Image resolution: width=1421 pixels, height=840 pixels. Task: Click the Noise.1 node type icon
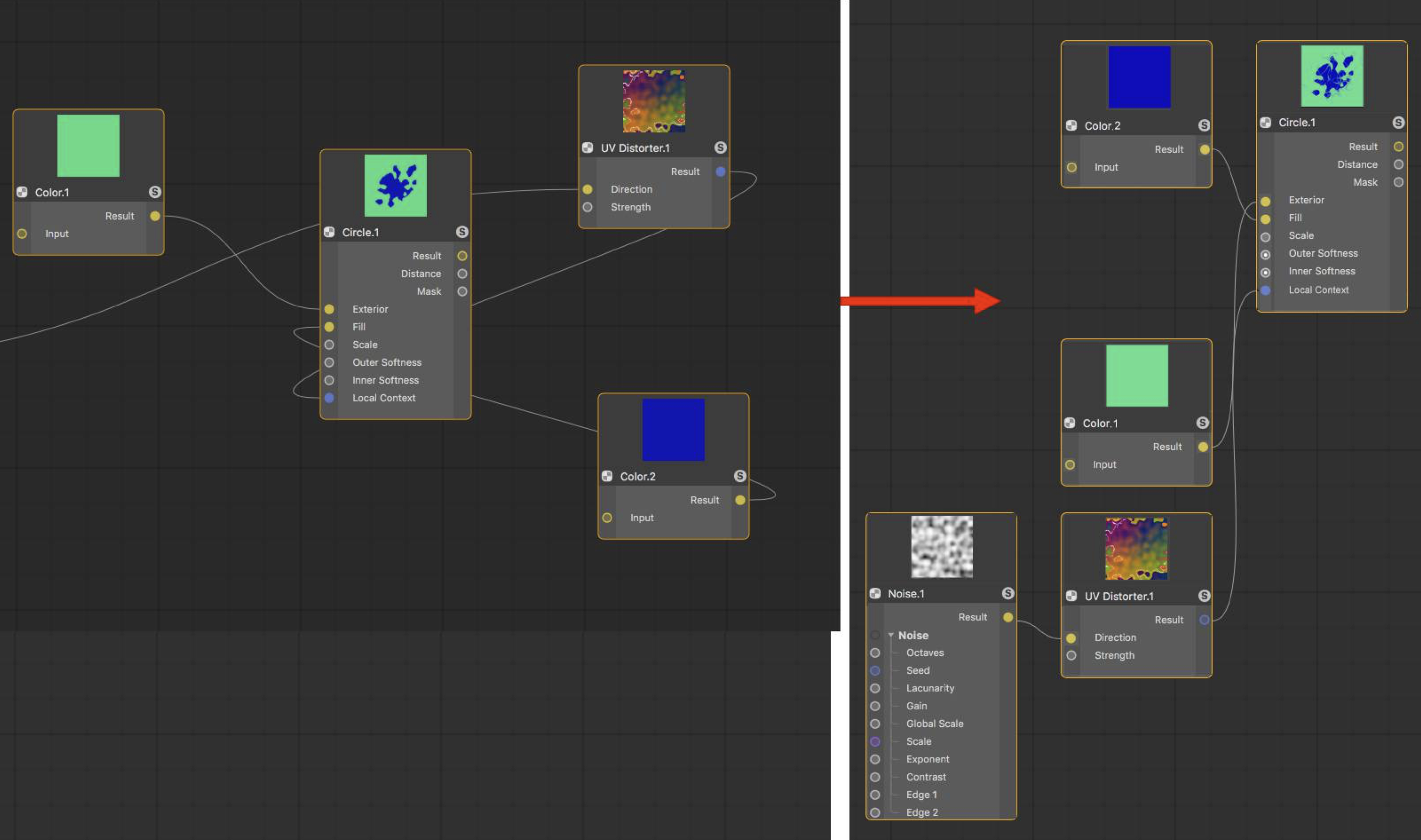tap(875, 593)
